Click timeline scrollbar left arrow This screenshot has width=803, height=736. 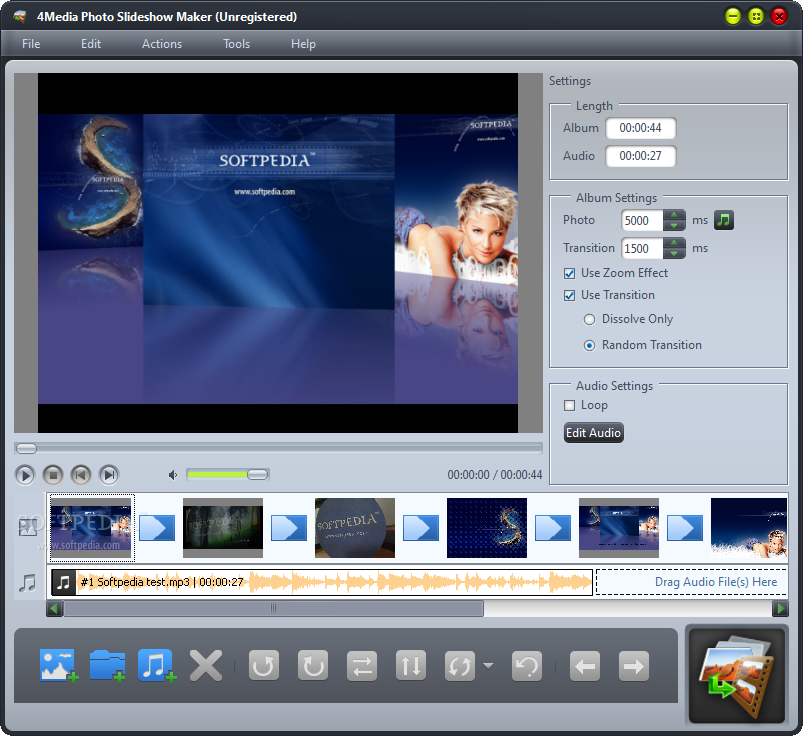click(x=54, y=608)
